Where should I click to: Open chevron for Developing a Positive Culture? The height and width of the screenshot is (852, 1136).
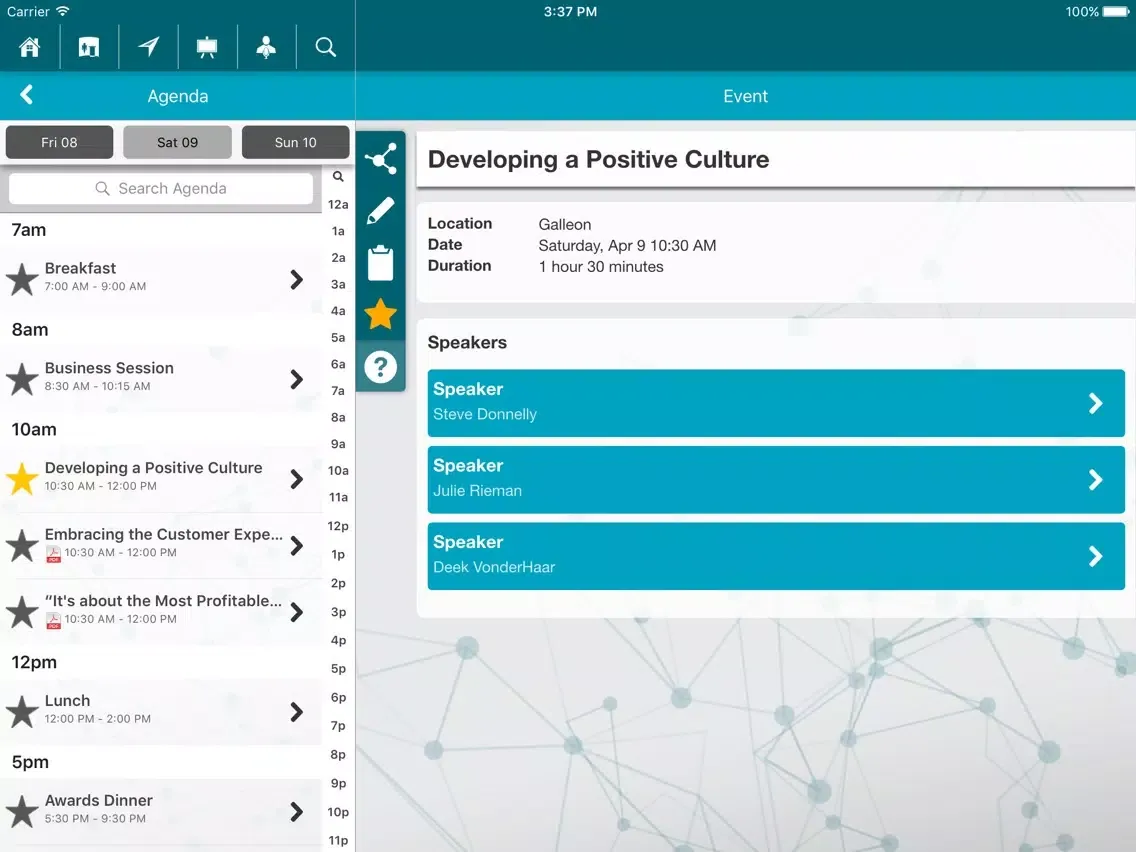(x=296, y=479)
